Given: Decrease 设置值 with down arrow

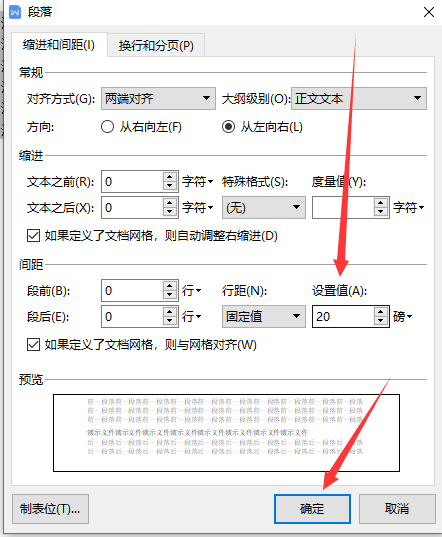Looking at the screenshot, I should coord(381,321).
